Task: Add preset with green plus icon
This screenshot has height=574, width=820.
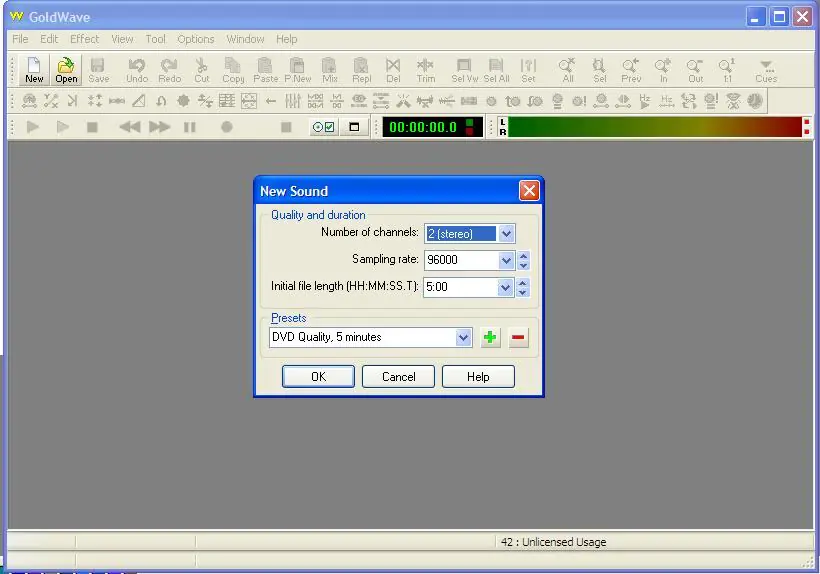Action: point(490,337)
